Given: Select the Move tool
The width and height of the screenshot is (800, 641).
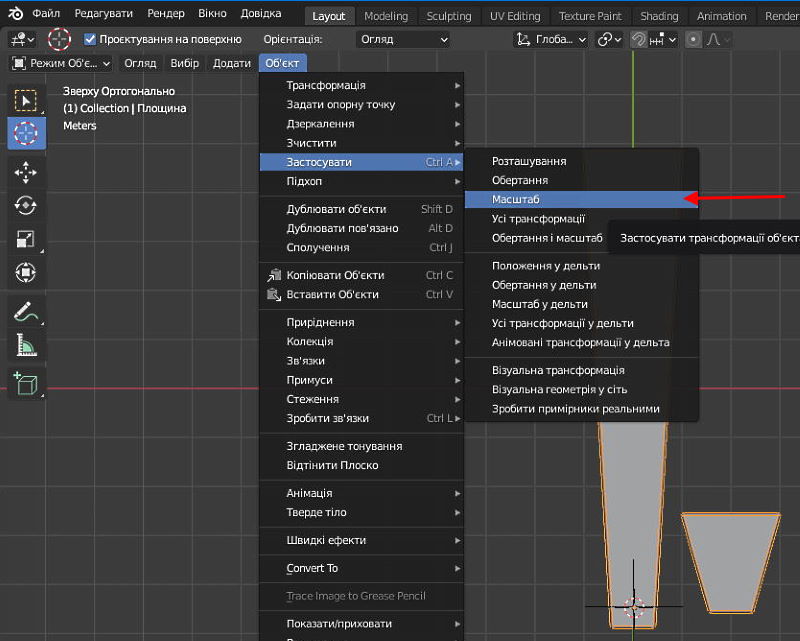Looking at the screenshot, I should [26, 172].
